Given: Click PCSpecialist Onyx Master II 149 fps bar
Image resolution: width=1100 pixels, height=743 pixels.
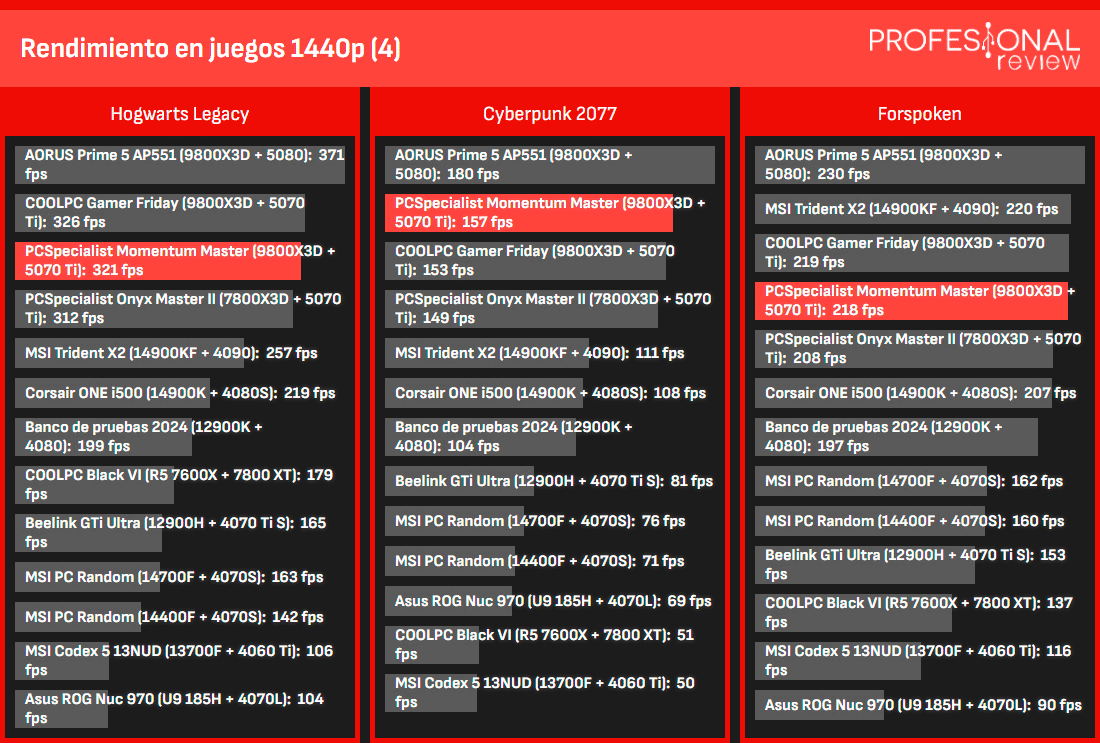Looking at the screenshot, I should (521, 309).
